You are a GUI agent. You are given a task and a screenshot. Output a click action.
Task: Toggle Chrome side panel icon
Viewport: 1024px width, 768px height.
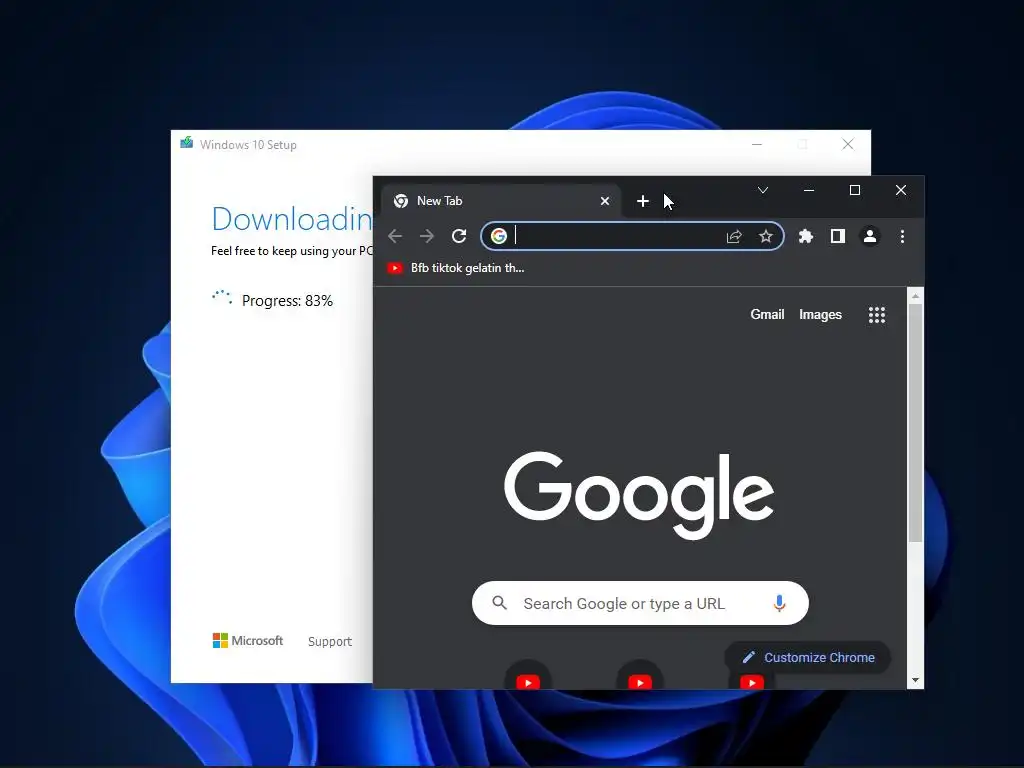tap(838, 236)
